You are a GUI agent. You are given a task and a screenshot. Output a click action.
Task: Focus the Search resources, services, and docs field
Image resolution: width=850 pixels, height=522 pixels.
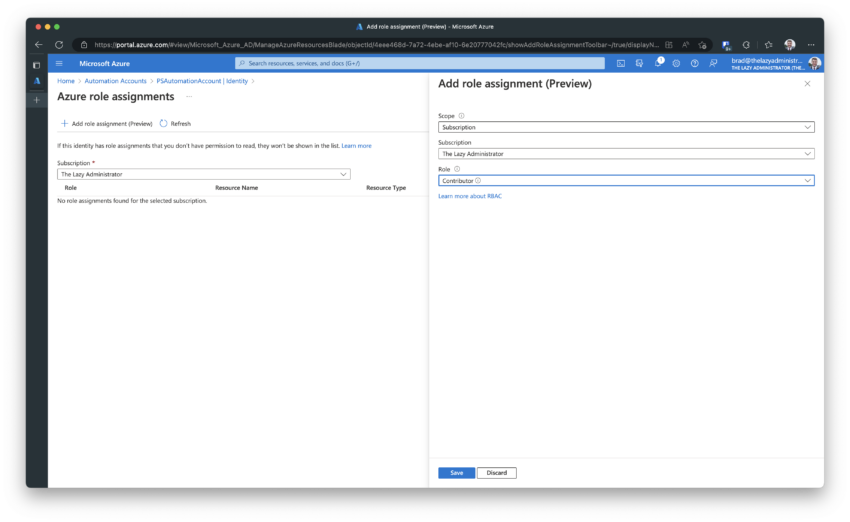click(x=420, y=63)
